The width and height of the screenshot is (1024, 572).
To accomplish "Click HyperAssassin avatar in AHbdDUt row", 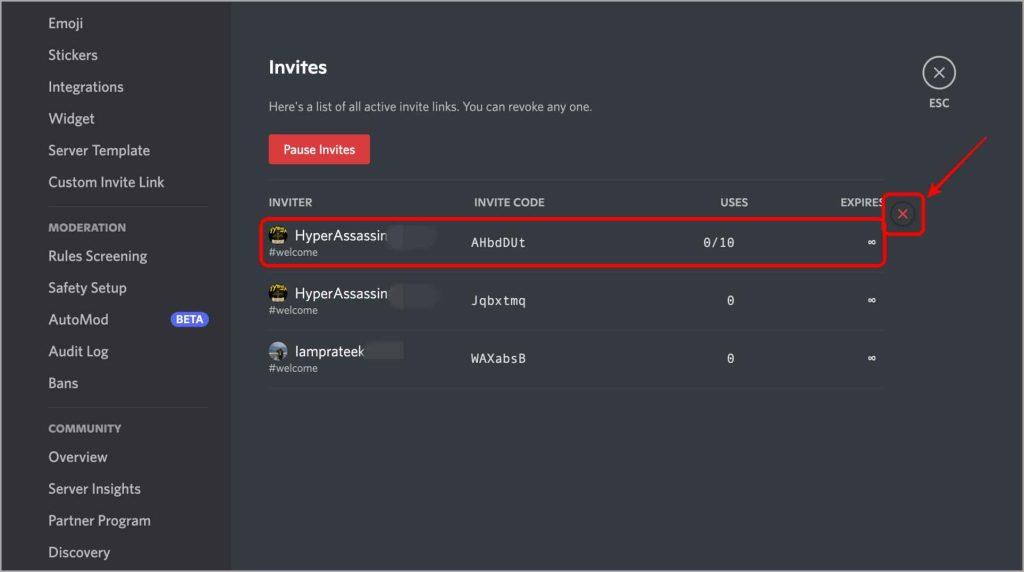I will [278, 235].
